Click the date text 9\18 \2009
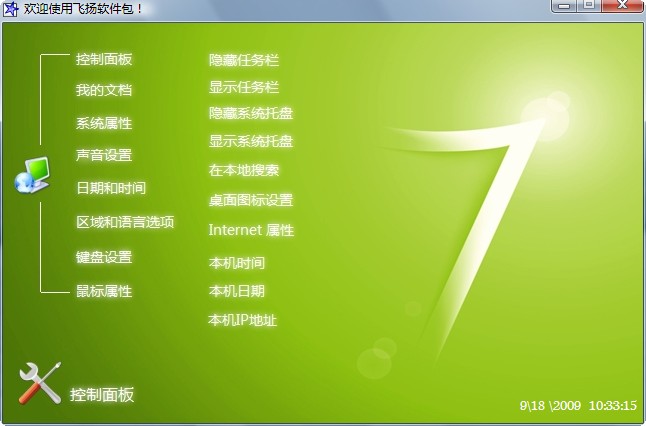Viewport: 646px width, 426px height. (x=550, y=405)
